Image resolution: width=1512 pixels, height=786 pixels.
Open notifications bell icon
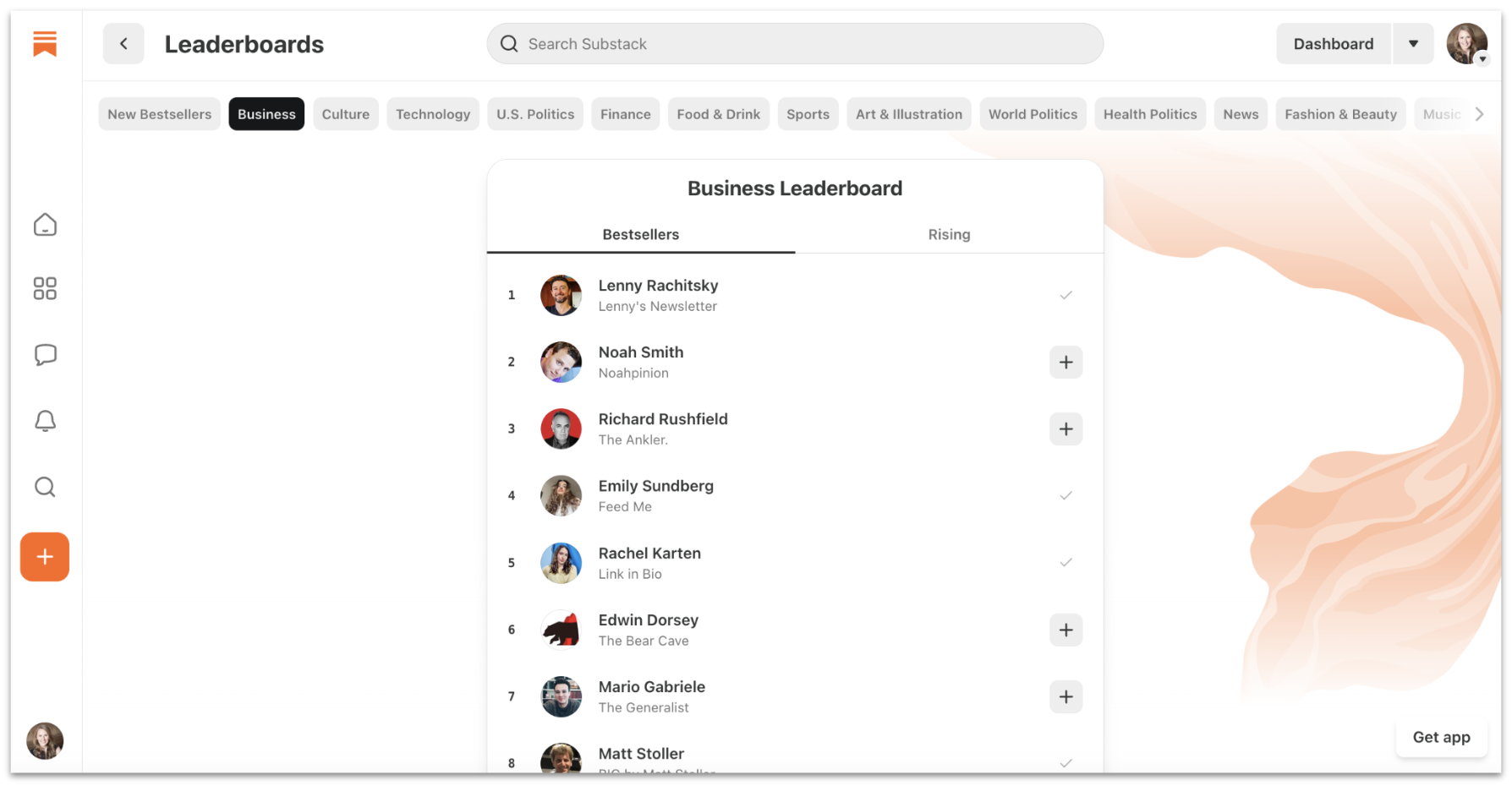coord(45,421)
